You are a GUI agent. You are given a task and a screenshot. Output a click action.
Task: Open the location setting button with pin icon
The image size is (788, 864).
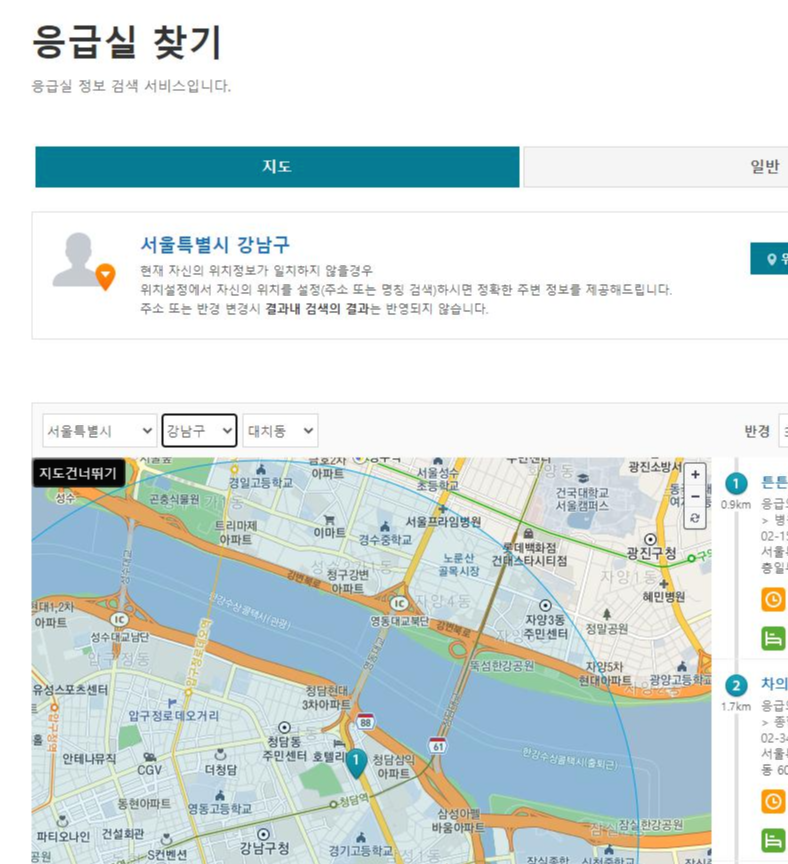click(x=769, y=258)
